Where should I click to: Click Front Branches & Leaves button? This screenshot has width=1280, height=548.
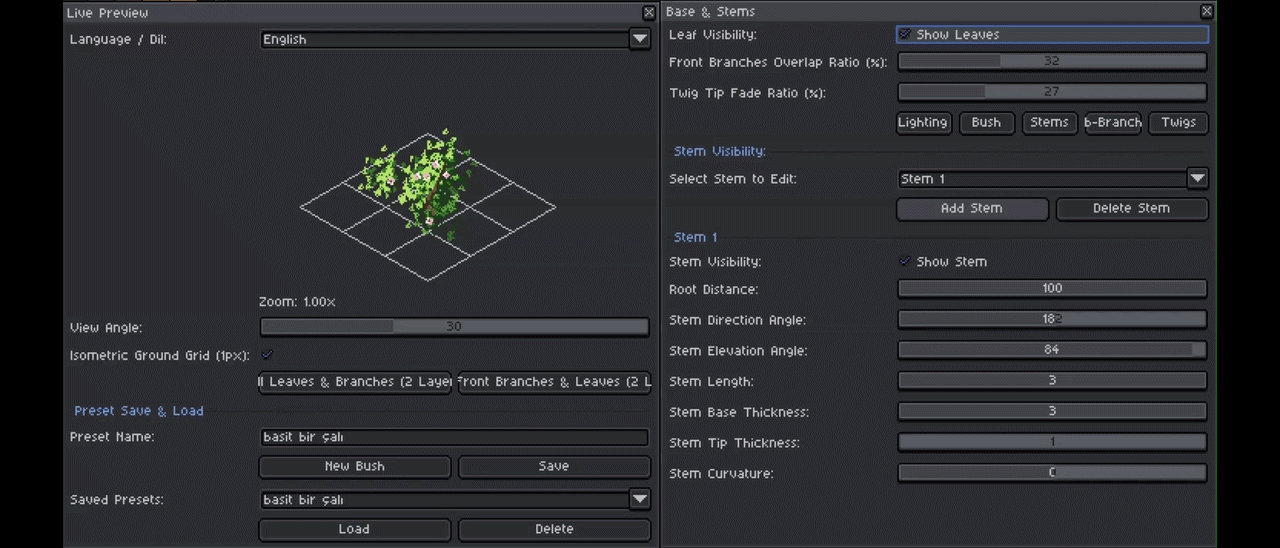pyautogui.click(x=554, y=382)
